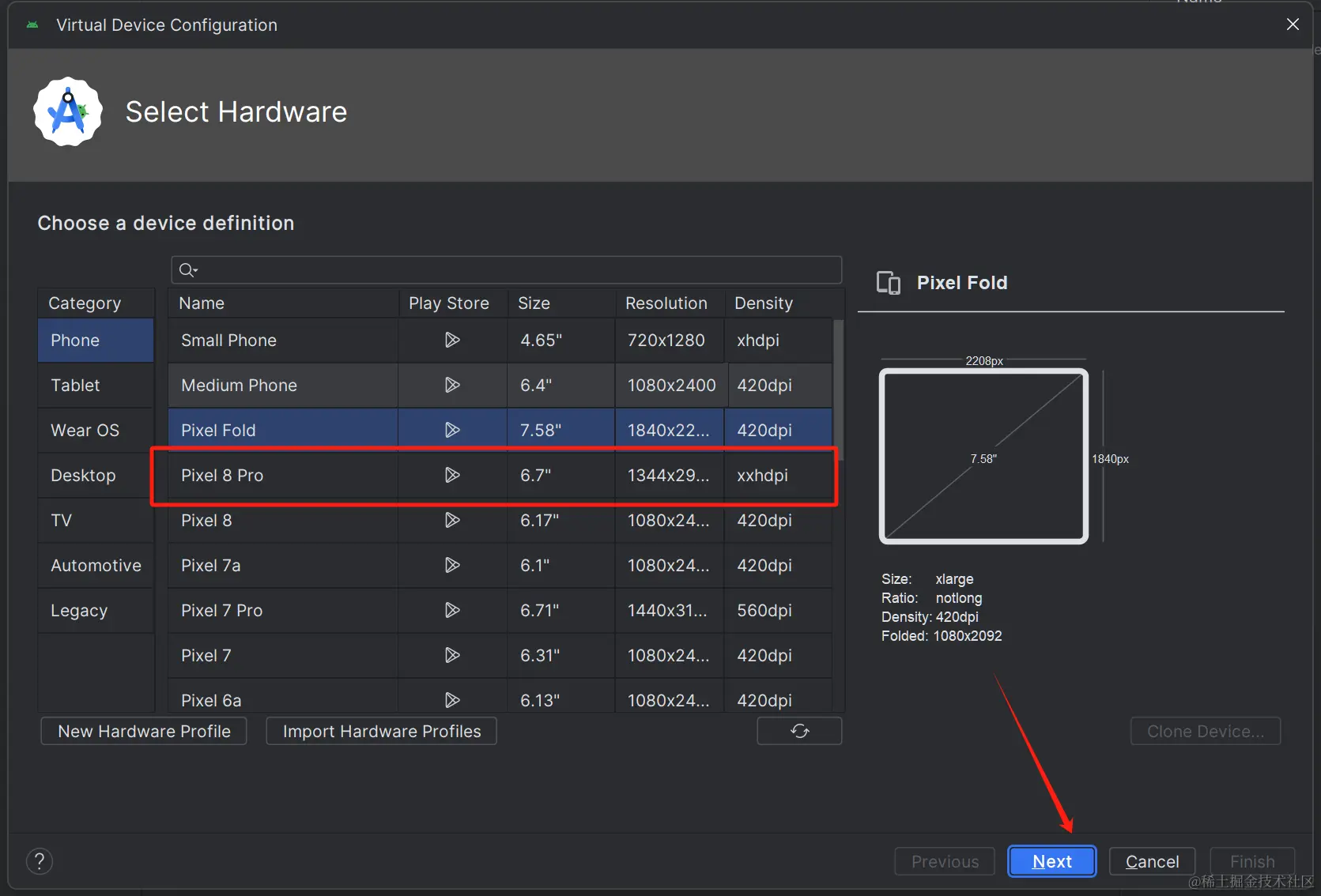Click Play Store icon in Pixel 7a row

452,565
